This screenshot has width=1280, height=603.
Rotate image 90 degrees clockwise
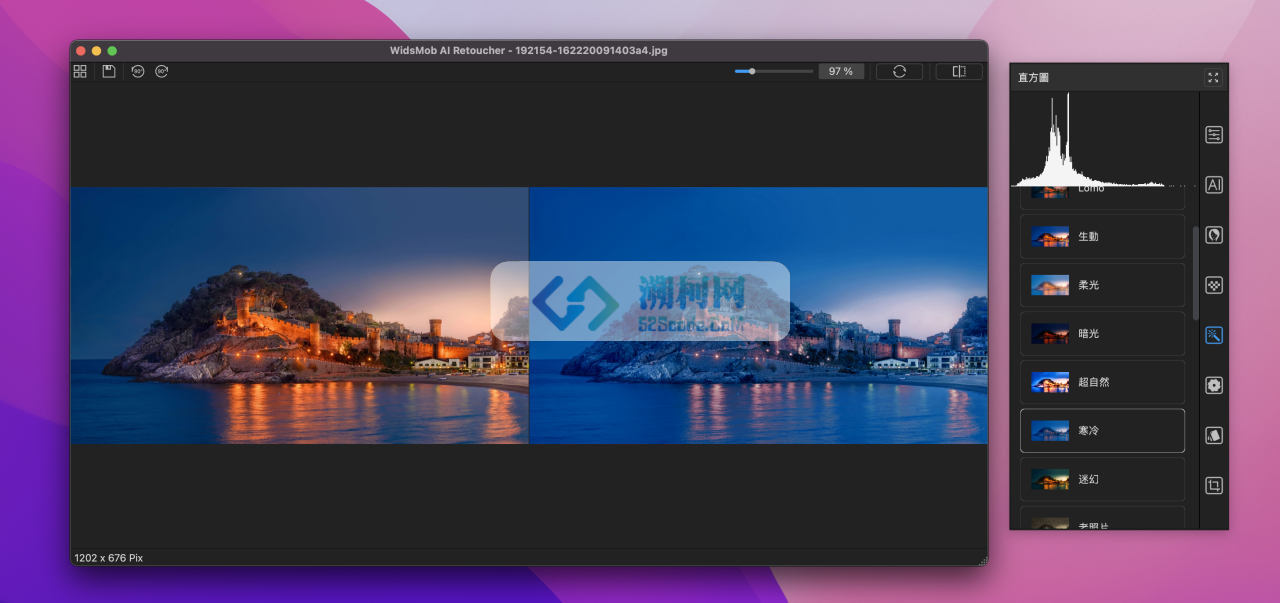(x=162, y=71)
